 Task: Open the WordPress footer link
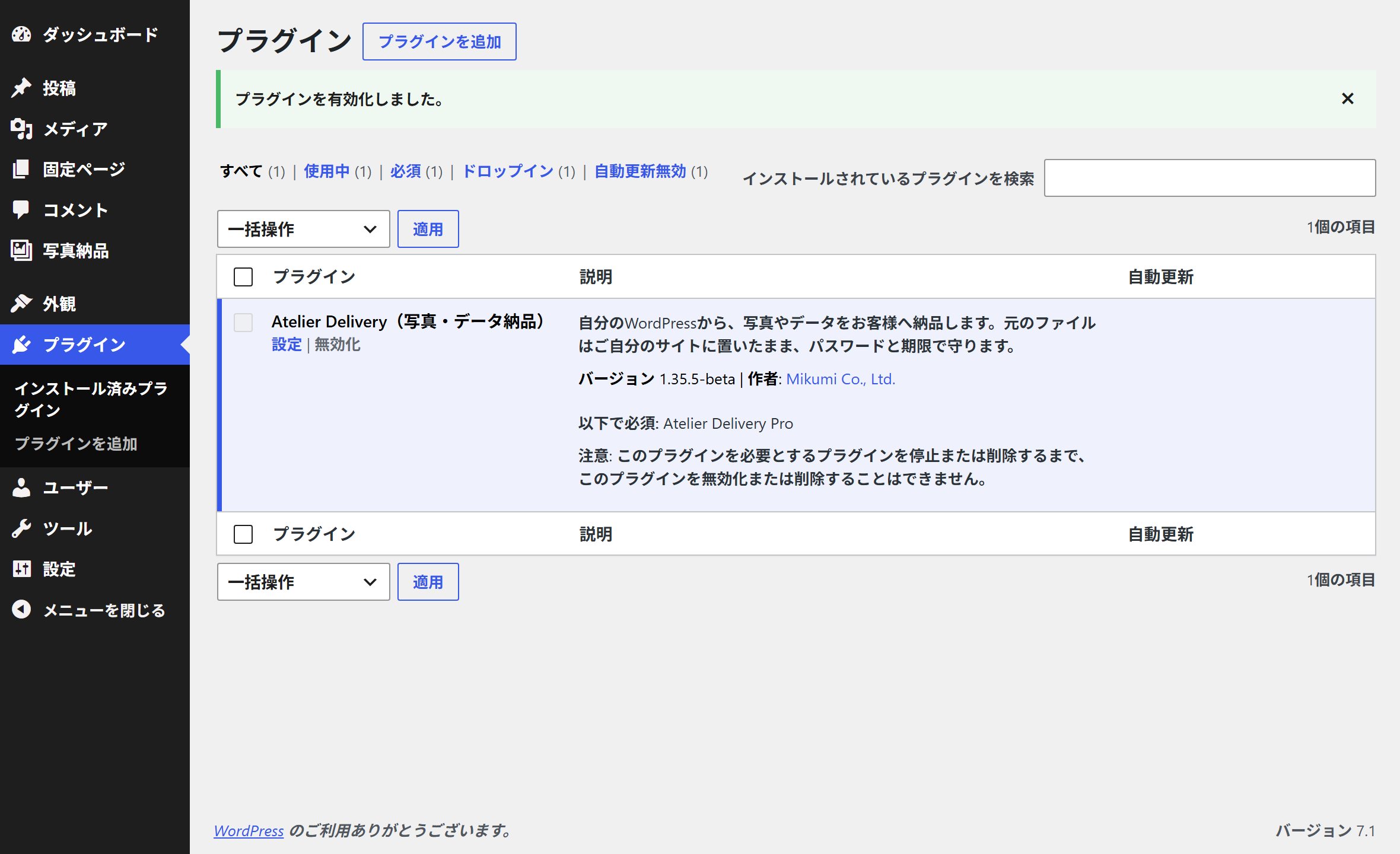point(249,830)
